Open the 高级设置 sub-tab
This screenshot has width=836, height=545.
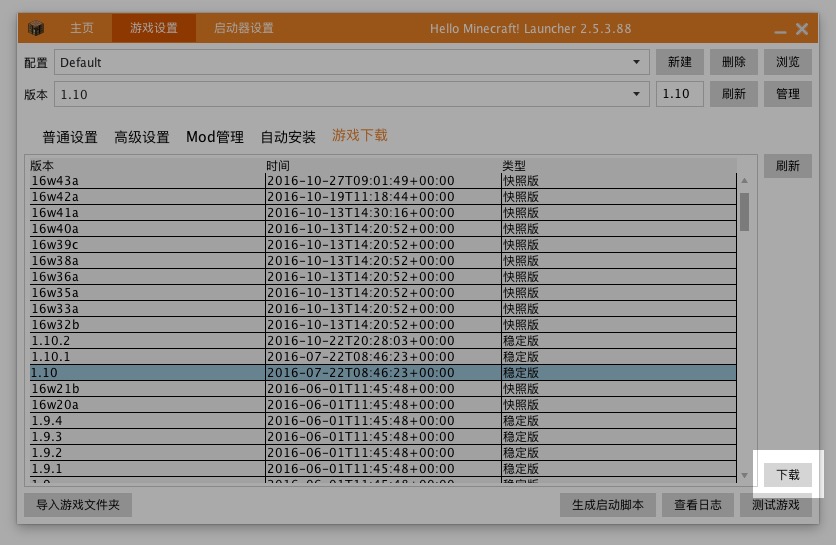tap(142, 137)
